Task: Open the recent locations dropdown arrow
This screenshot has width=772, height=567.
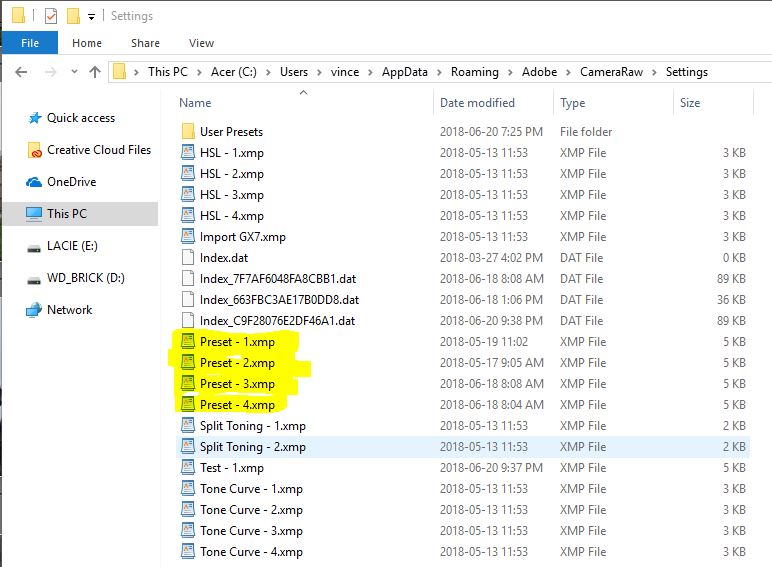Action: tap(74, 72)
